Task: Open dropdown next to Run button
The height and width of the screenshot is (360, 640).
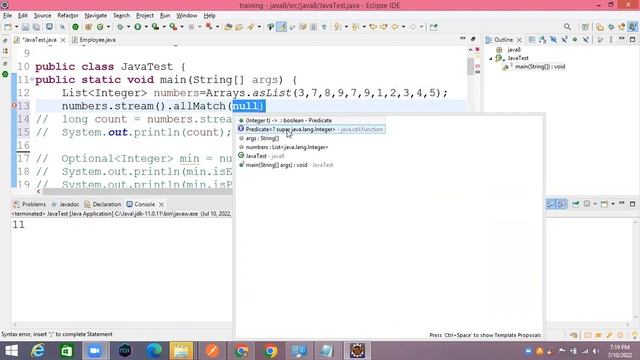Action: click(146, 27)
